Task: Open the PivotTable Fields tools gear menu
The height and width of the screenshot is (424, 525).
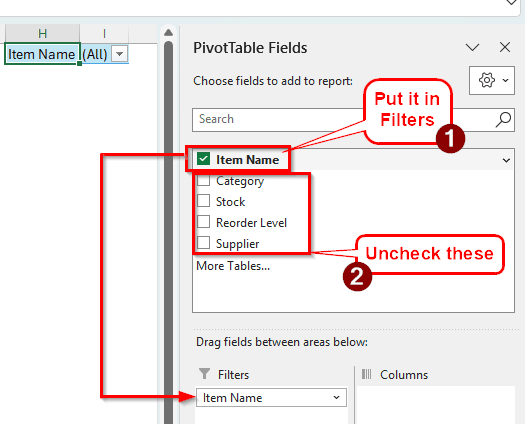Action: point(492,80)
